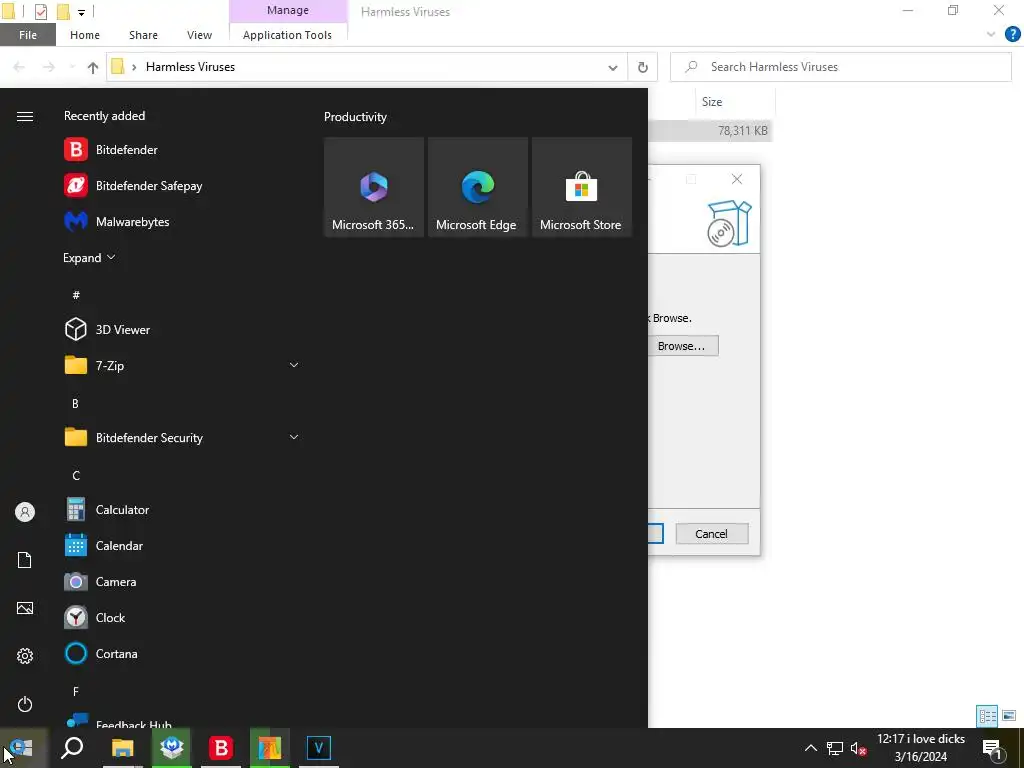
Task: Switch to Malwarebytes installer in taskbar
Action: [x=172, y=748]
